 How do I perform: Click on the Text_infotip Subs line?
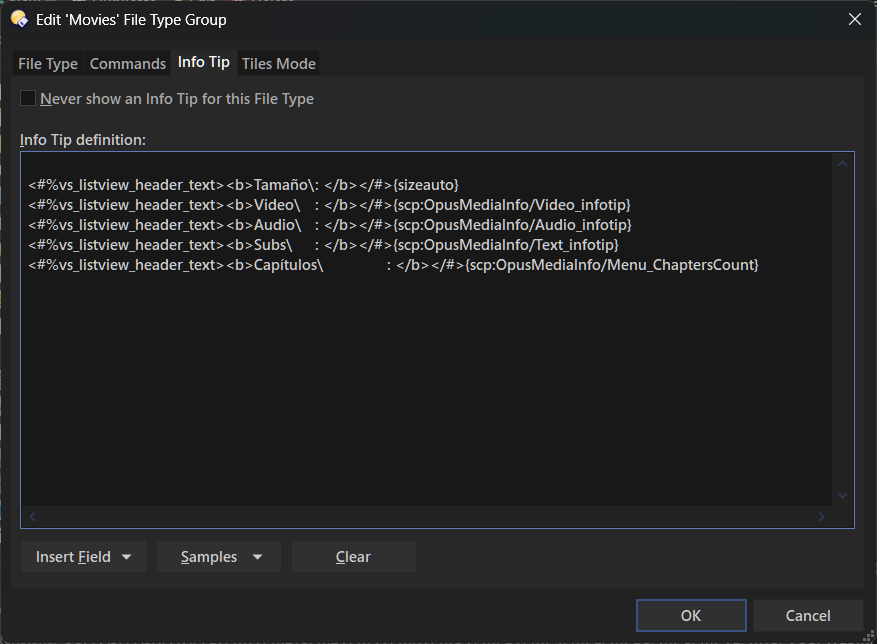tap(323, 245)
